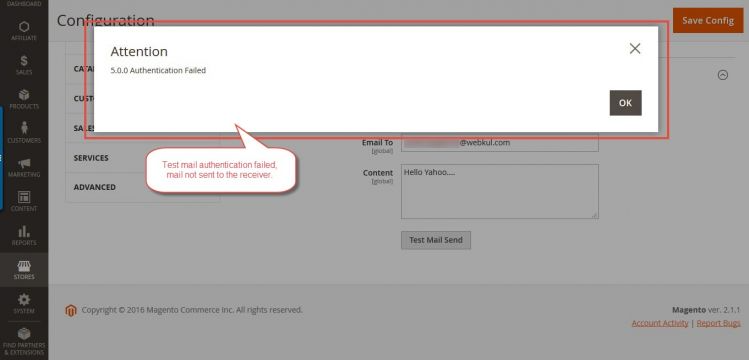Click the Email To input field
Screen dimensions: 749x360
[500, 142]
